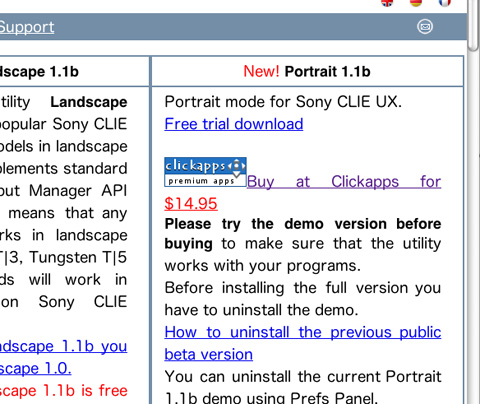Click red 'scape 1.1b is free' text
Viewport: 480px width, 404px height.
63,391
